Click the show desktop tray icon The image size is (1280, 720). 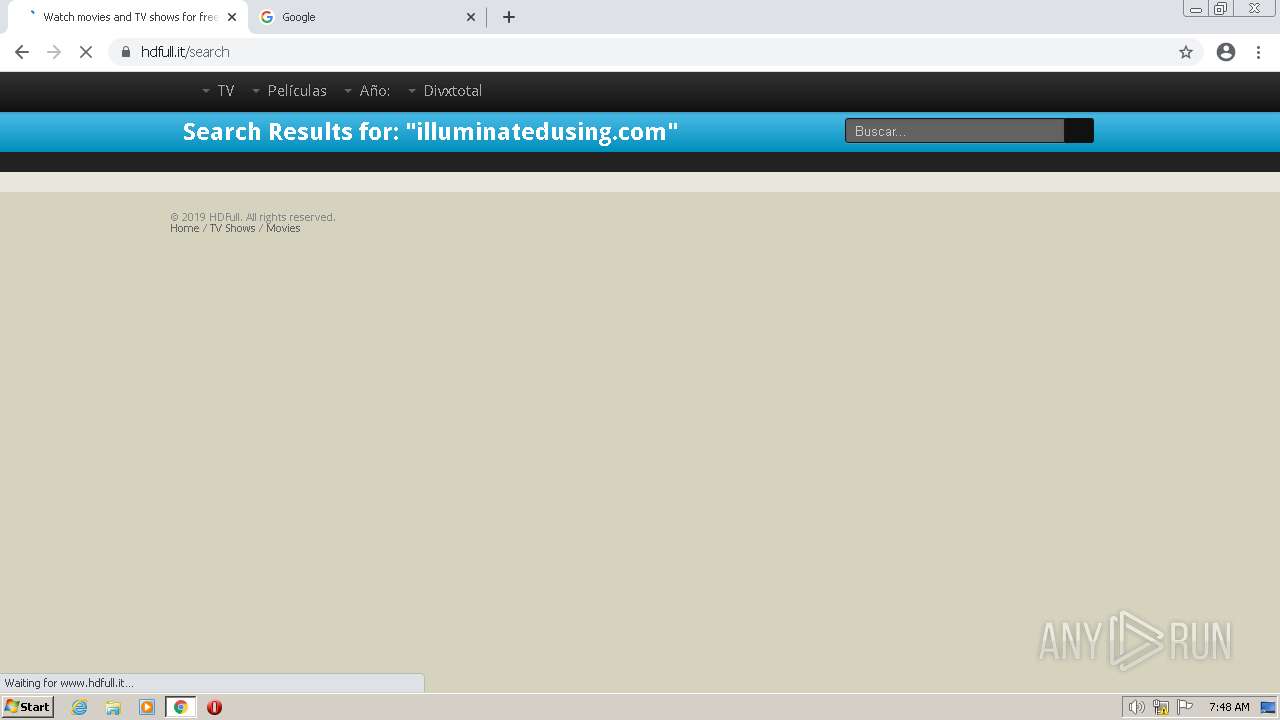tap(1268, 707)
